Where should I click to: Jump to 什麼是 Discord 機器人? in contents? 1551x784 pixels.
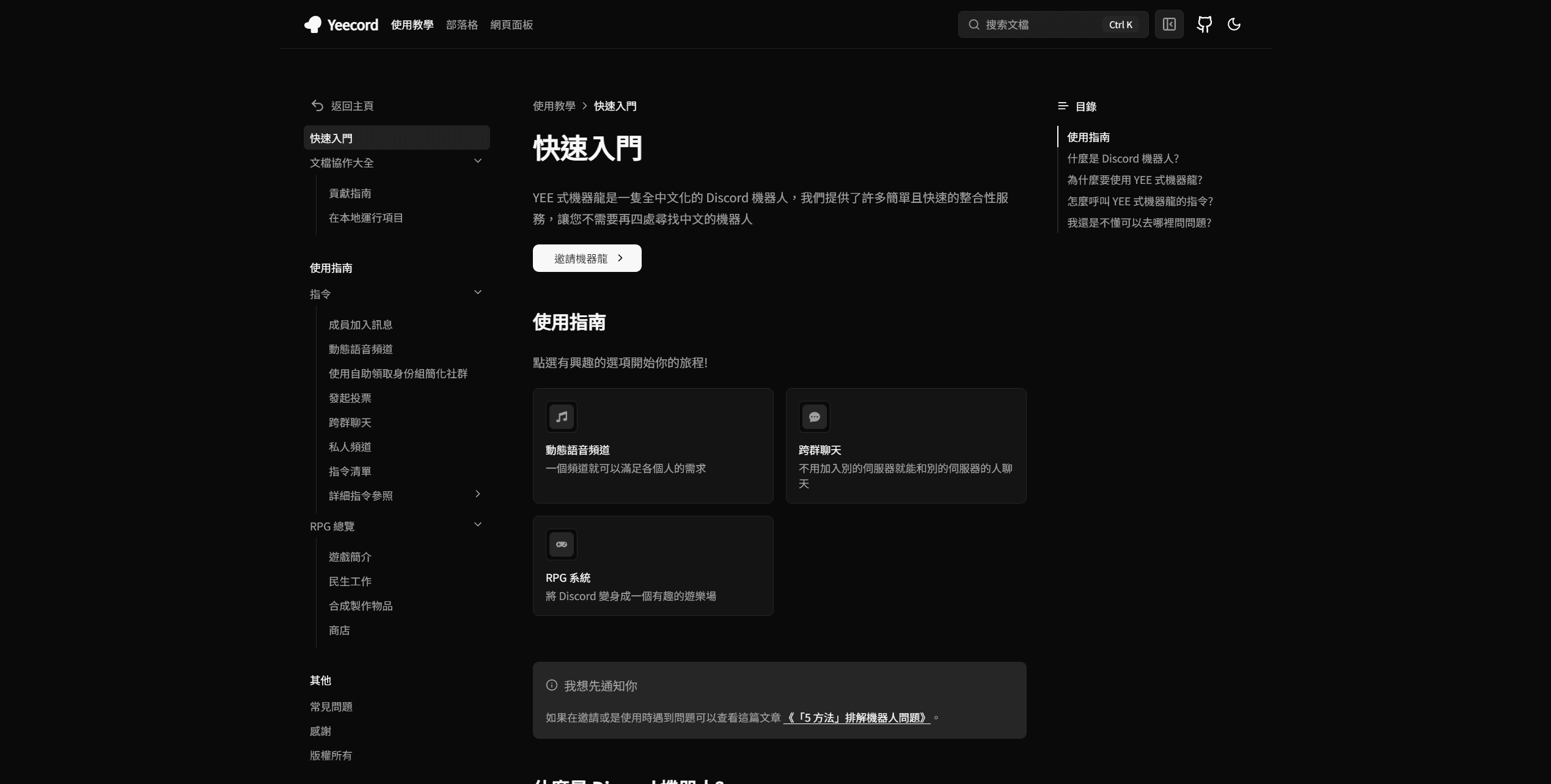pos(1123,159)
